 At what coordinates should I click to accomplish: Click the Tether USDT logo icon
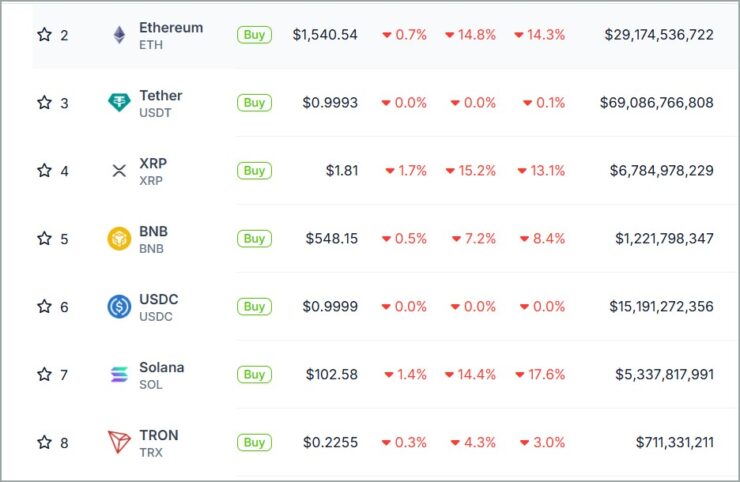(119, 102)
